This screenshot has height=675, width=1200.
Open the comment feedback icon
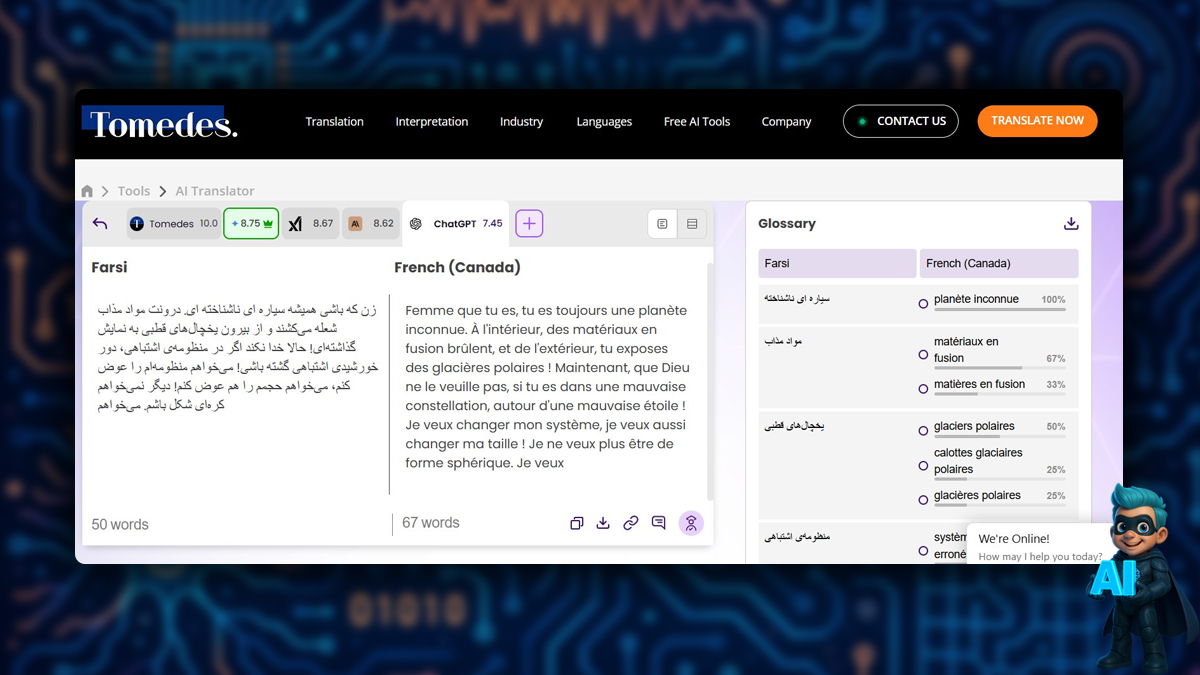(x=658, y=522)
